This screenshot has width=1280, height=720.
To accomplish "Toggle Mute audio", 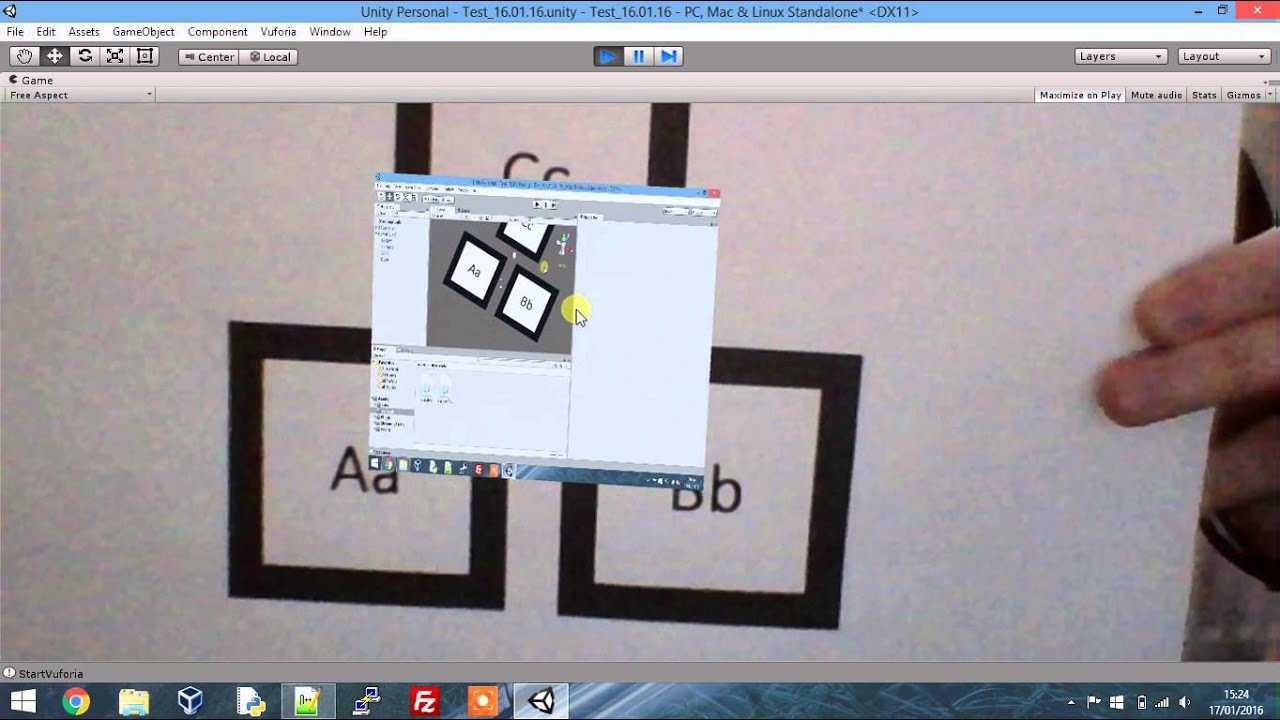I will (x=1156, y=95).
